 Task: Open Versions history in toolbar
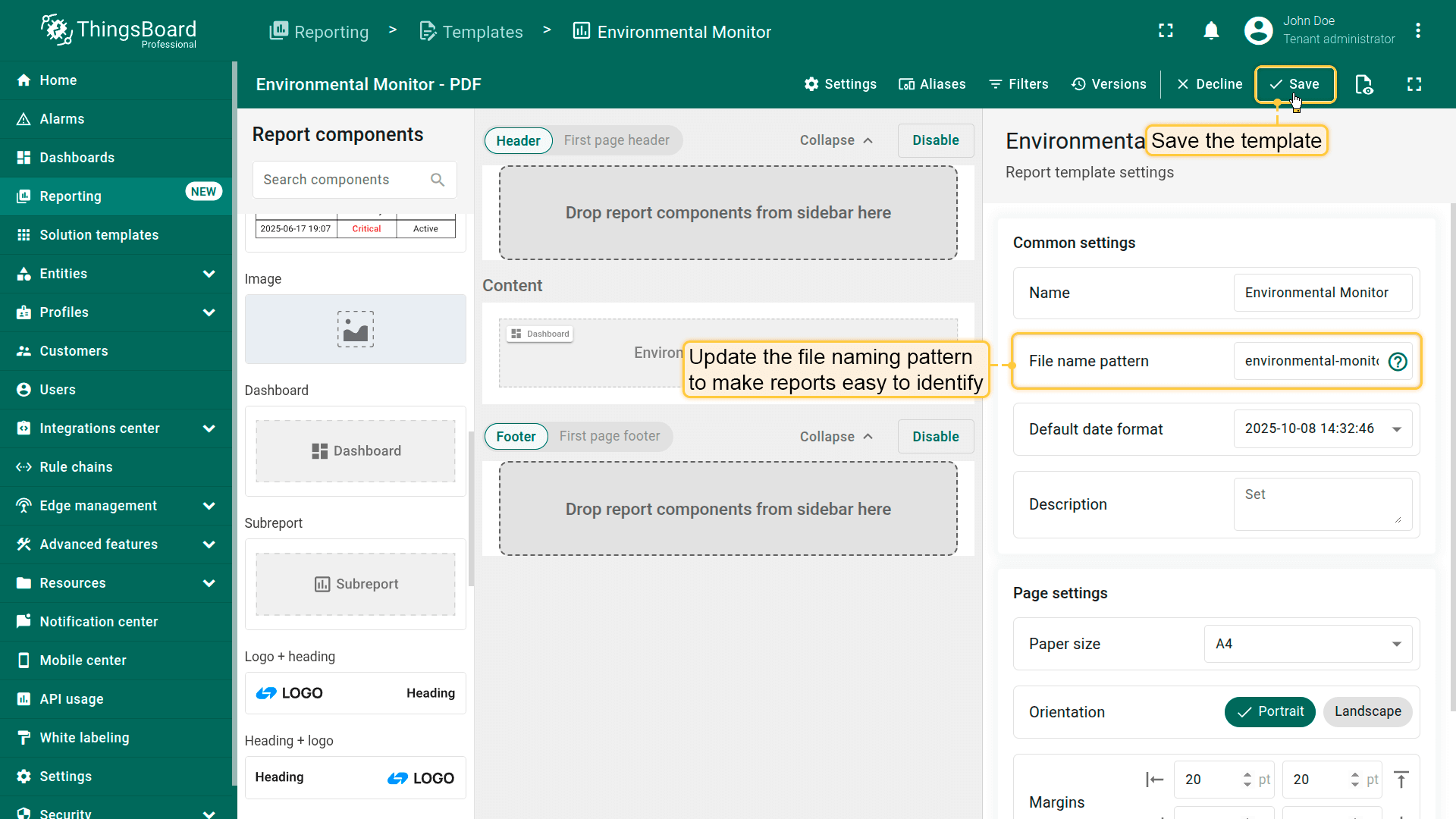(x=1109, y=84)
